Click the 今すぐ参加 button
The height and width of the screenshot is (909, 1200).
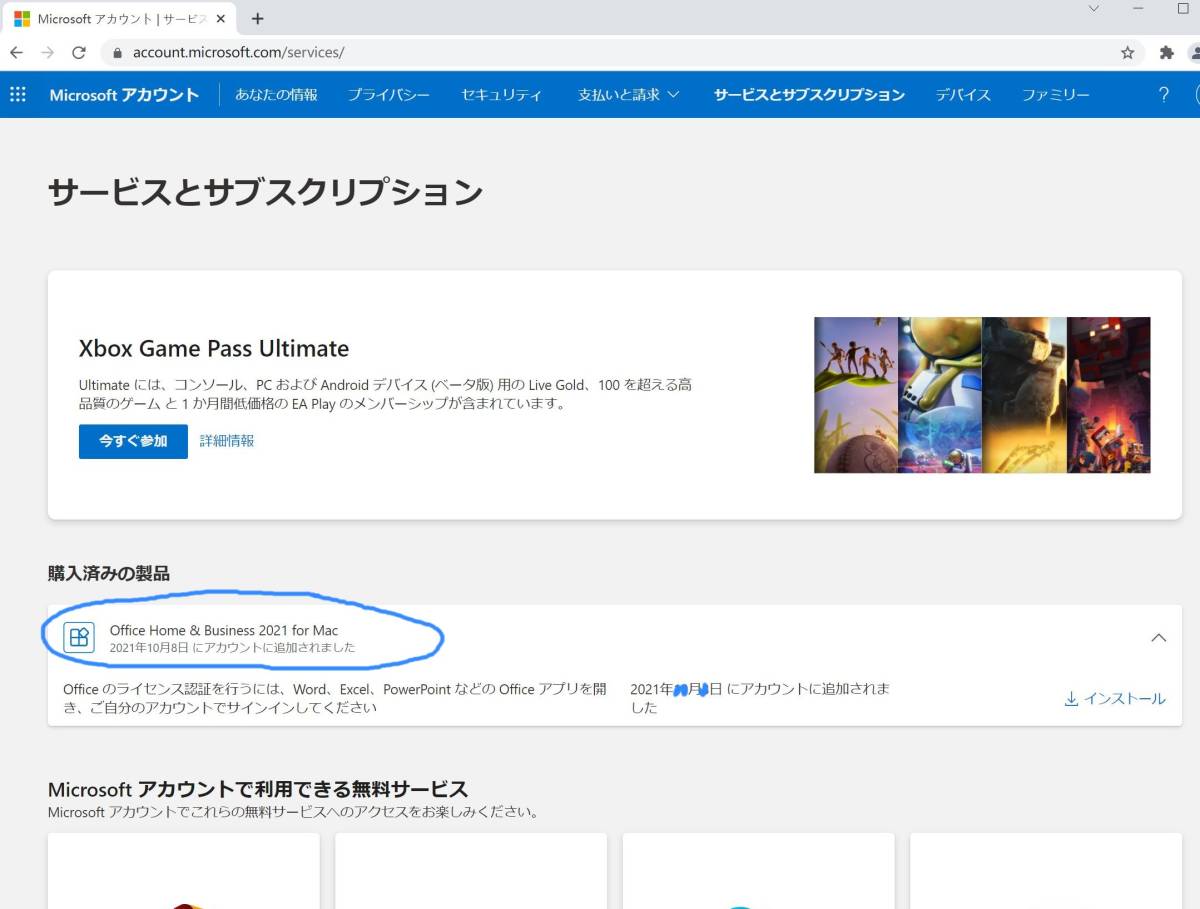pos(133,441)
